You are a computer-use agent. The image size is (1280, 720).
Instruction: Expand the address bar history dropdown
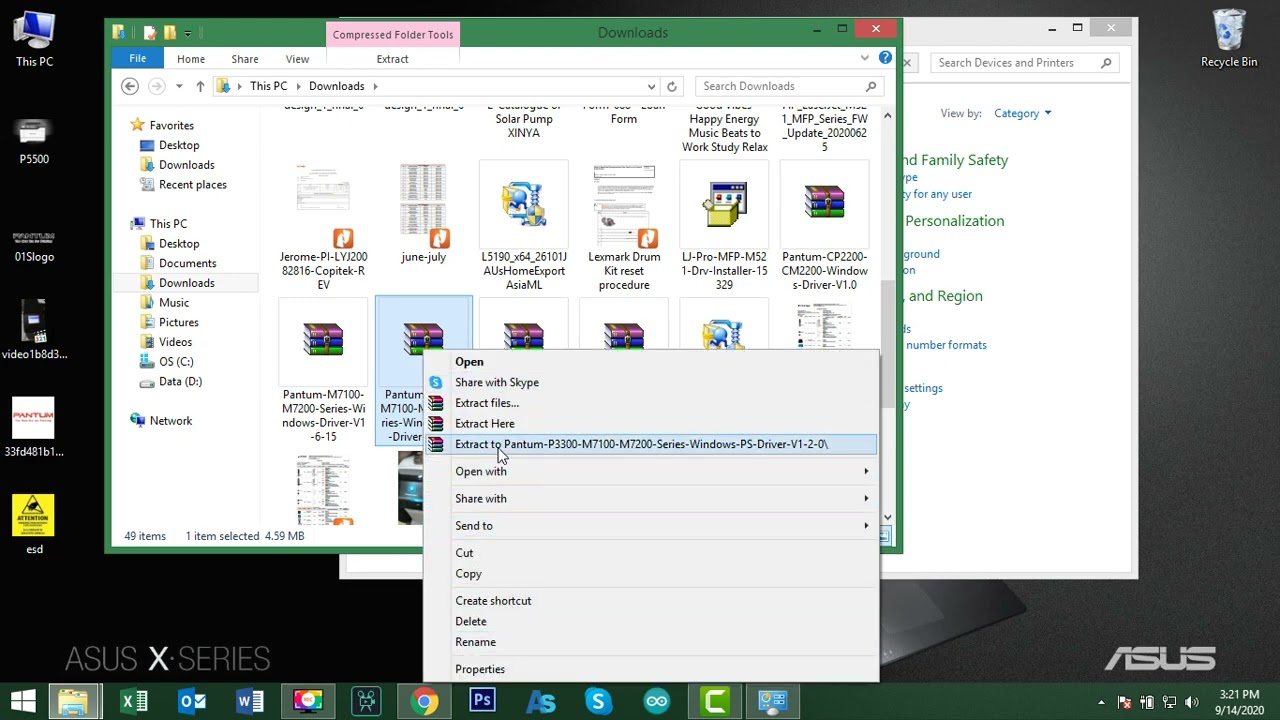coord(651,86)
